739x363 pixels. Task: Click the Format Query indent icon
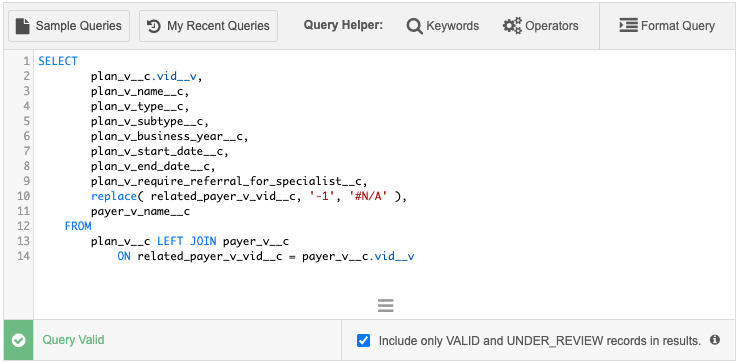click(x=628, y=25)
